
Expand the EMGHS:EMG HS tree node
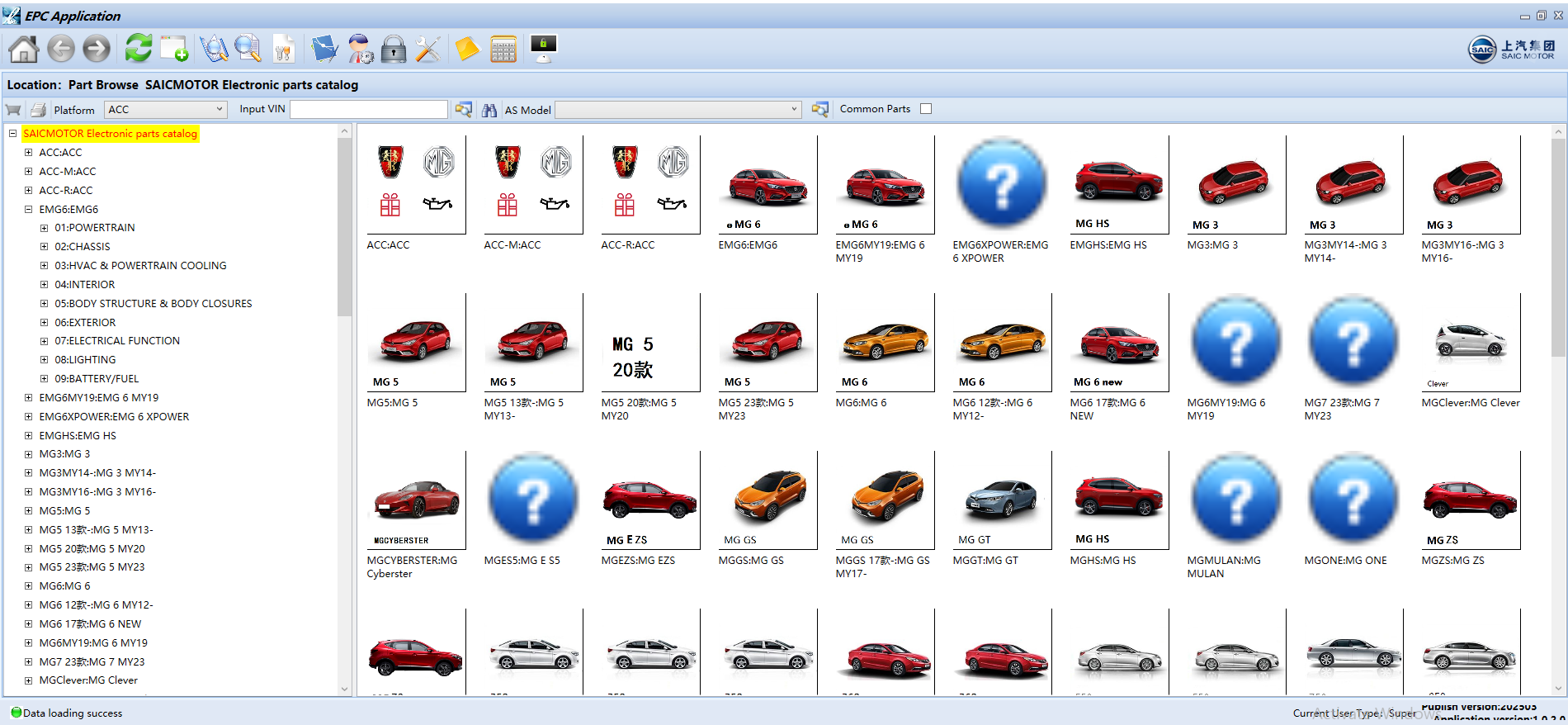click(x=29, y=436)
